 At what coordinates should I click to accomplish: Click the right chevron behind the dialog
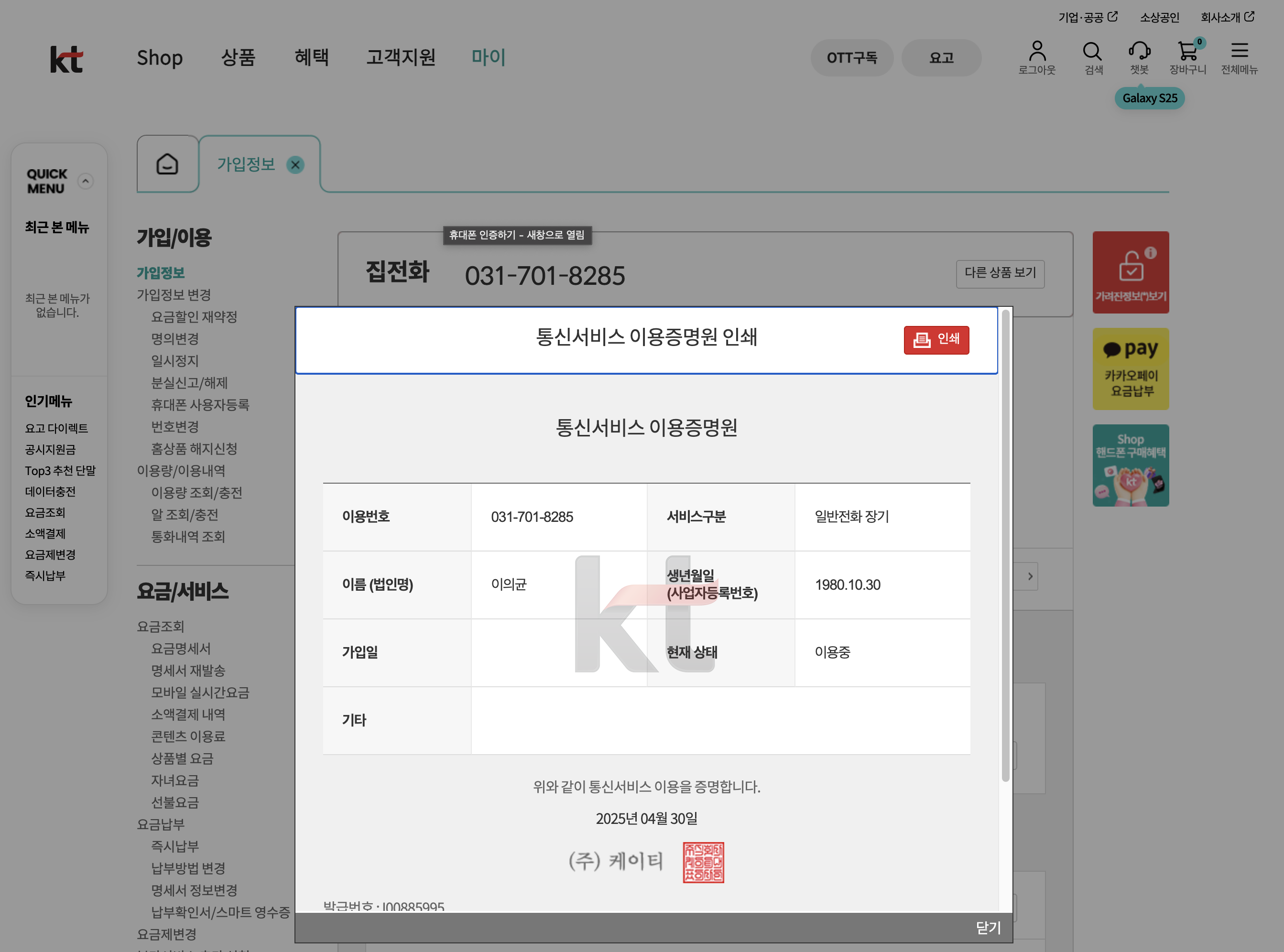pos(1031,576)
